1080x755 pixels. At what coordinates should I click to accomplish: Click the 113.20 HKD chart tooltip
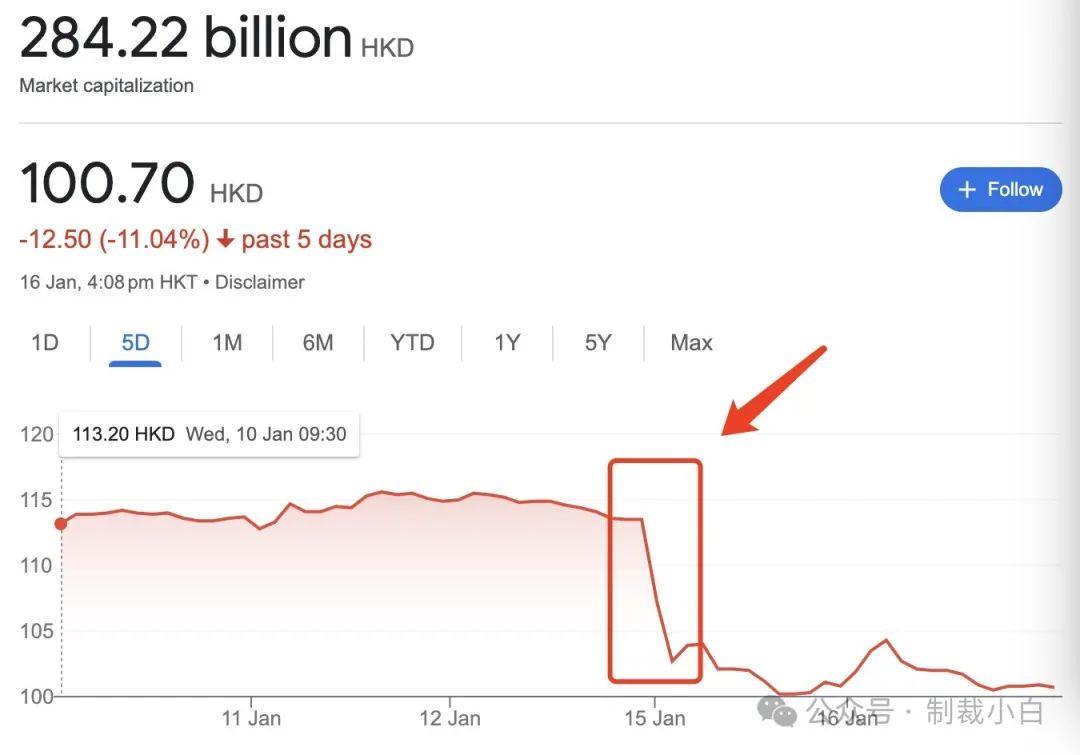[x=209, y=434]
